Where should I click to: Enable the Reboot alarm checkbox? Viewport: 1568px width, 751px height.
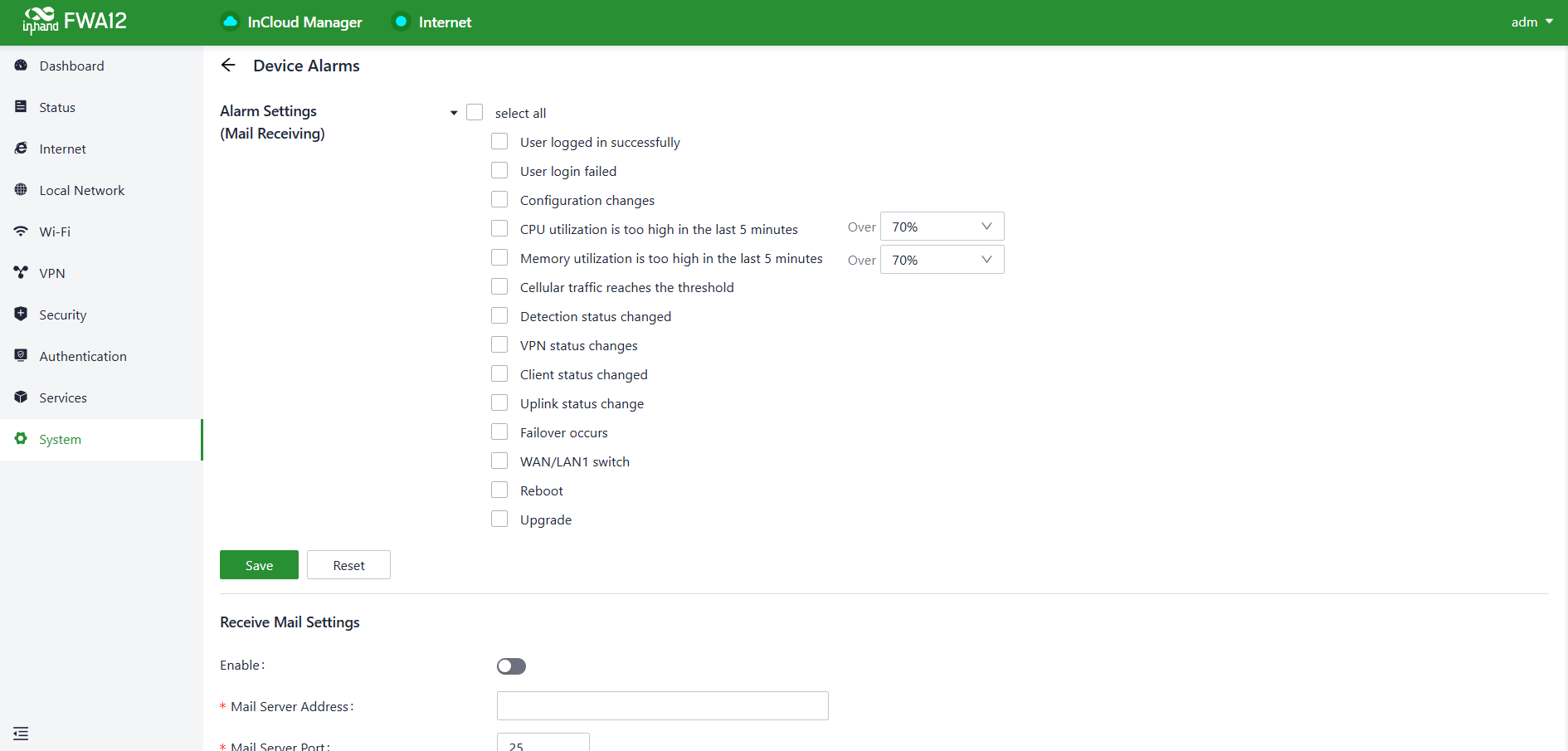pyautogui.click(x=499, y=490)
